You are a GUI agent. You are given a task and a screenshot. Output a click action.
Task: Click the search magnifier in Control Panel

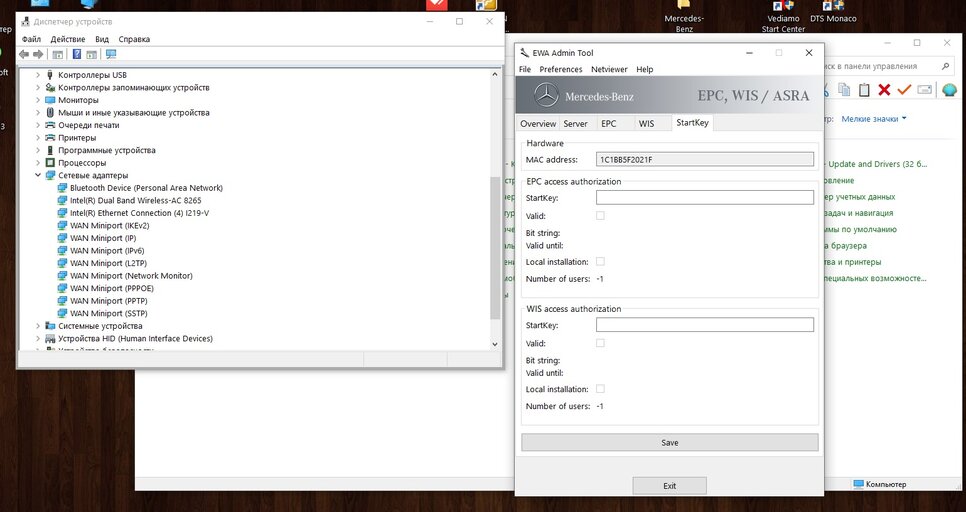[945, 66]
